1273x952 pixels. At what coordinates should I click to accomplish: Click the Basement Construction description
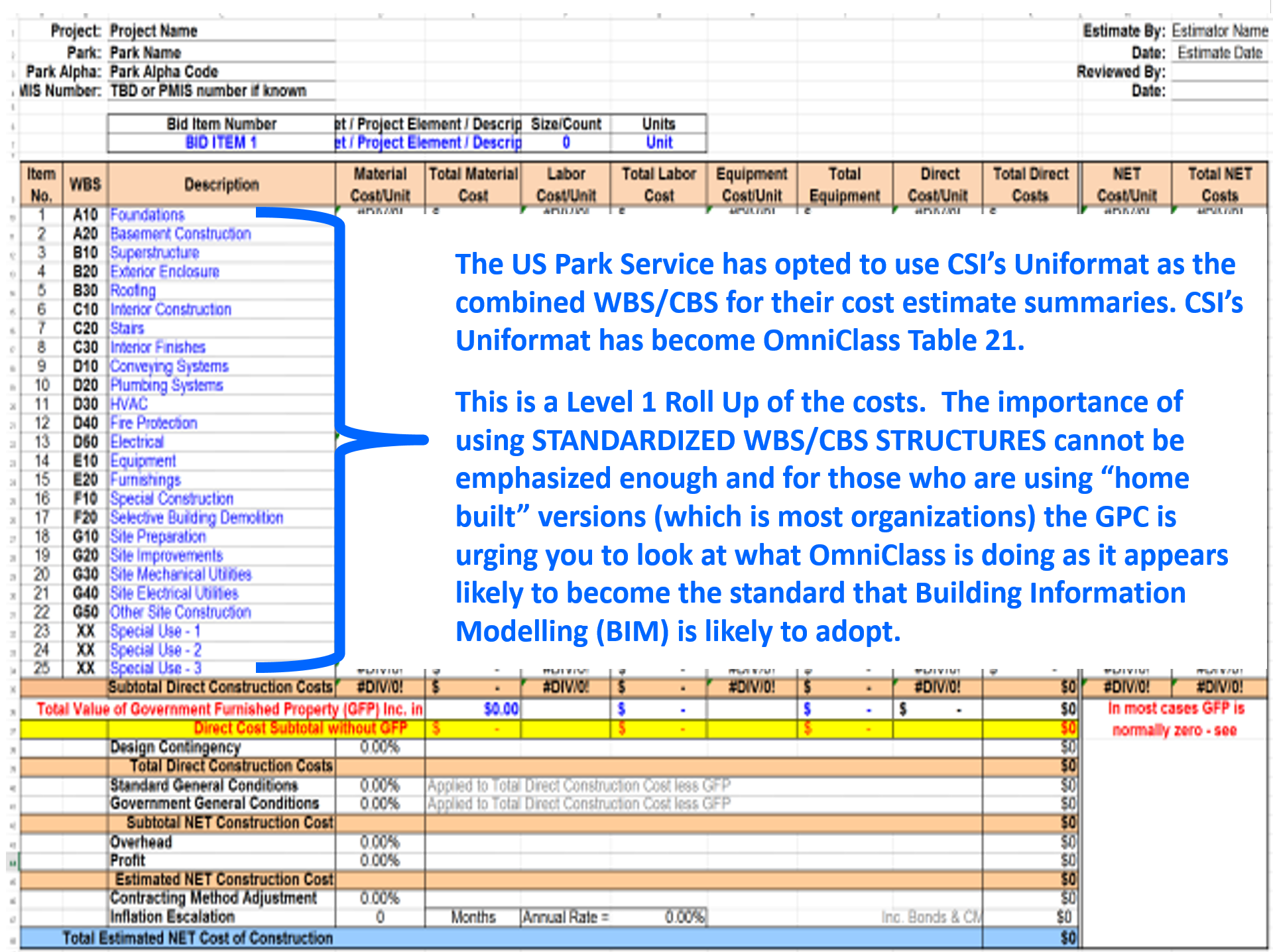(x=180, y=234)
